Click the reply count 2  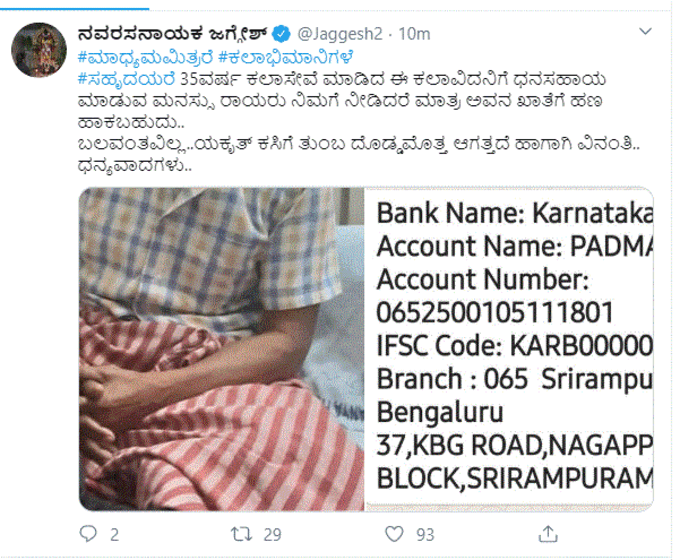click(x=114, y=535)
